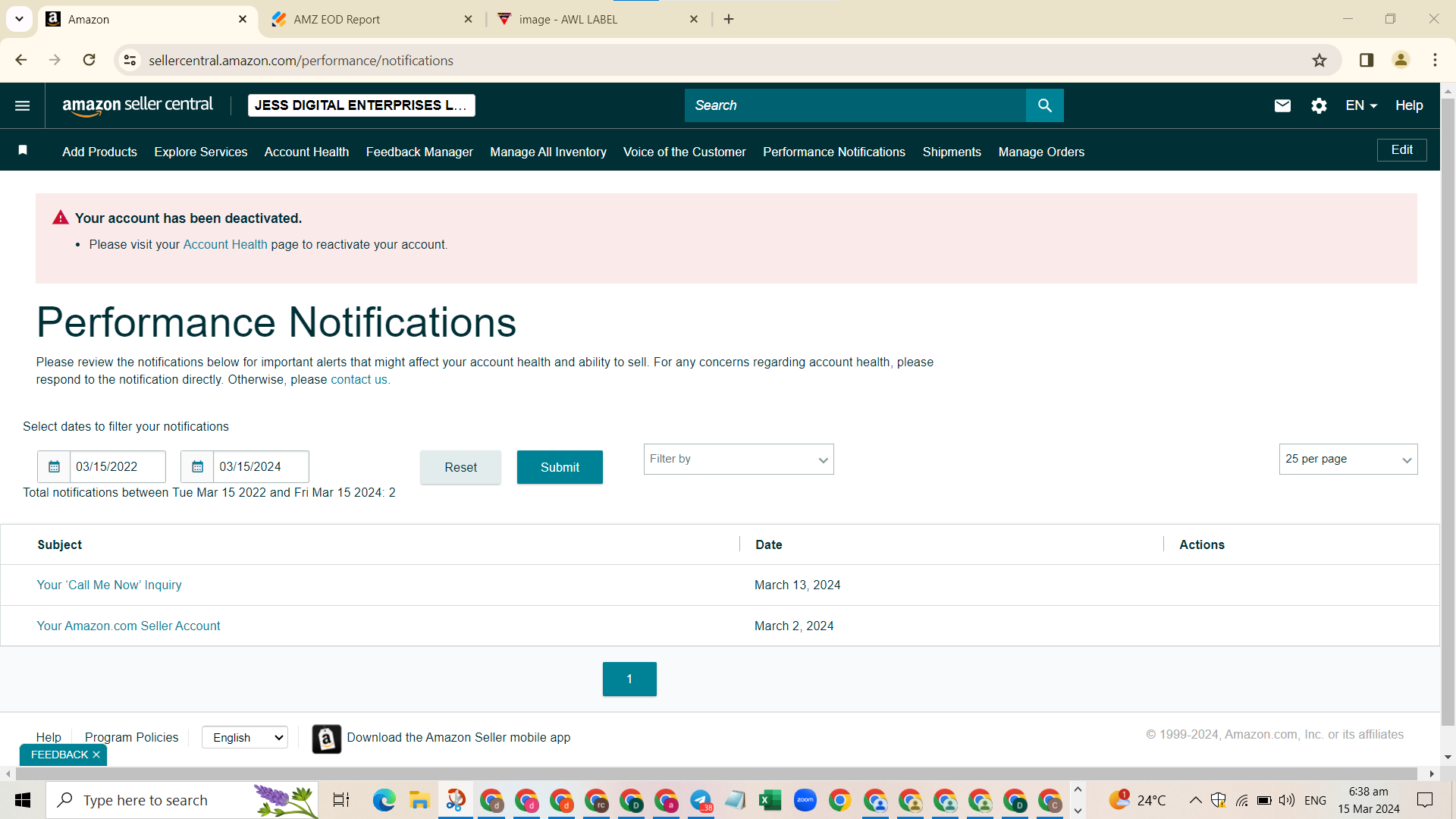Open Zoom from the taskbar
The width and height of the screenshot is (1456, 819).
click(x=805, y=800)
